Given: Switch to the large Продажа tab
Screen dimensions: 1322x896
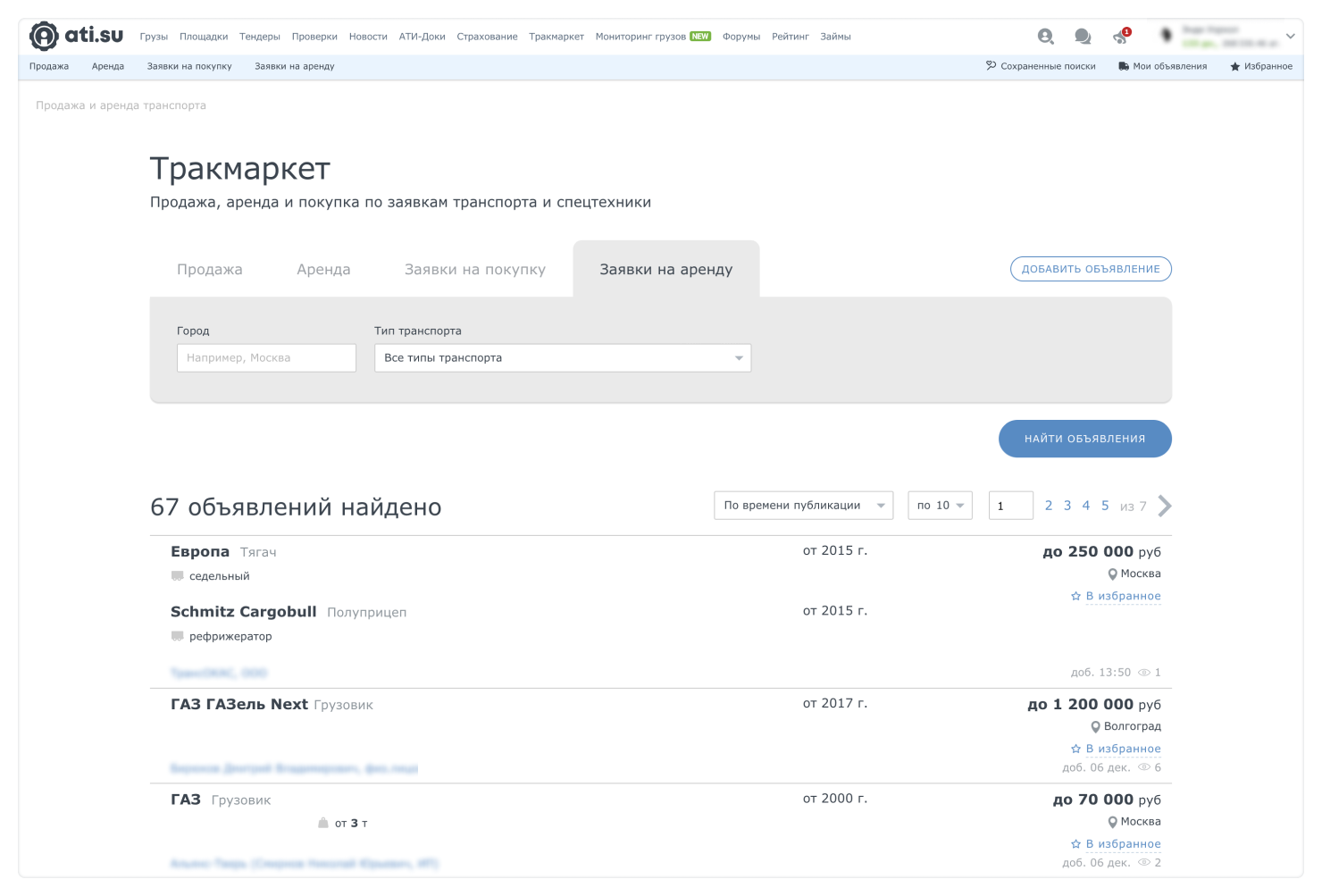Looking at the screenshot, I should pyautogui.click(x=210, y=269).
